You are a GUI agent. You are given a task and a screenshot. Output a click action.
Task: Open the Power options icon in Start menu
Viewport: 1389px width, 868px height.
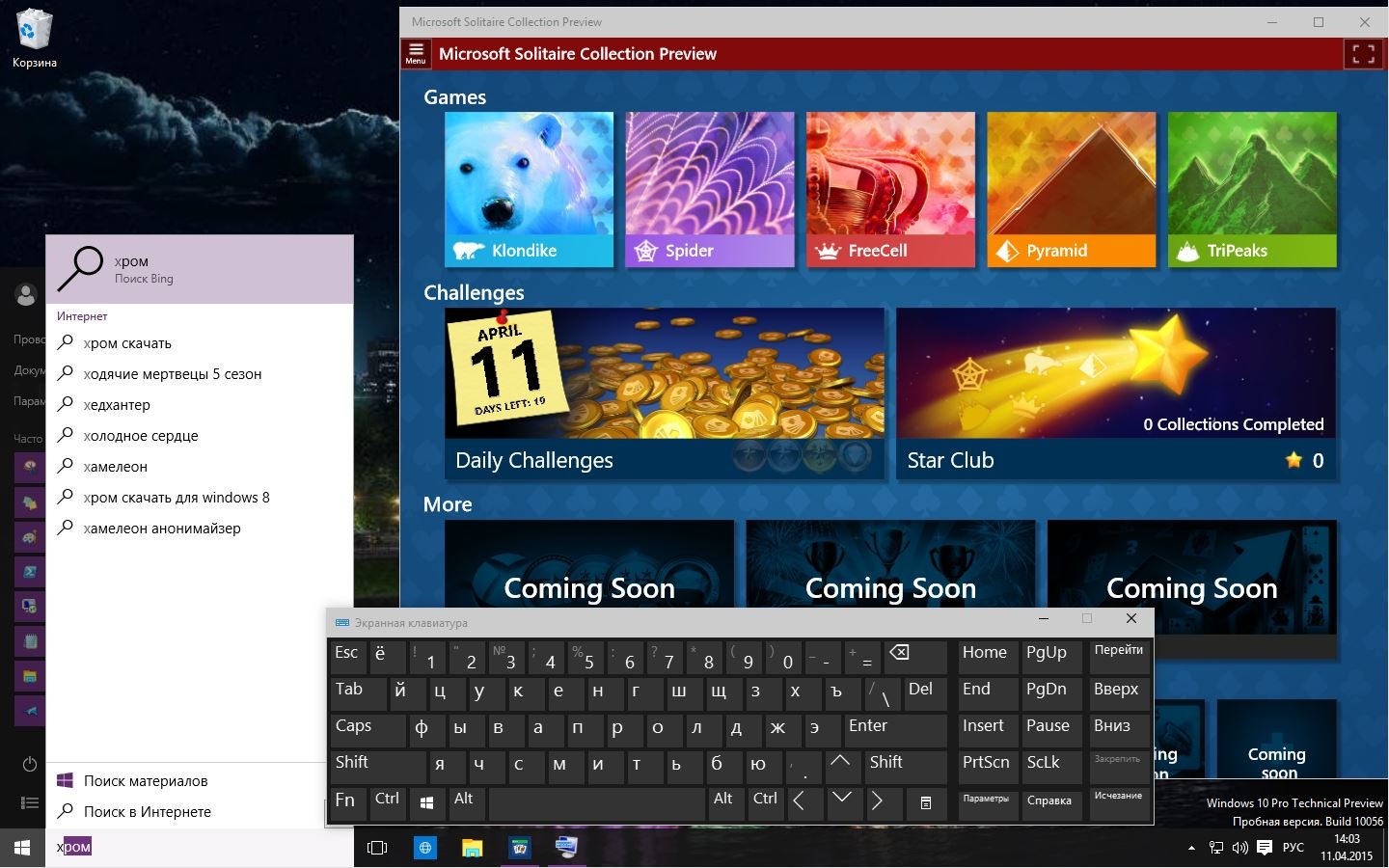pos(29,765)
